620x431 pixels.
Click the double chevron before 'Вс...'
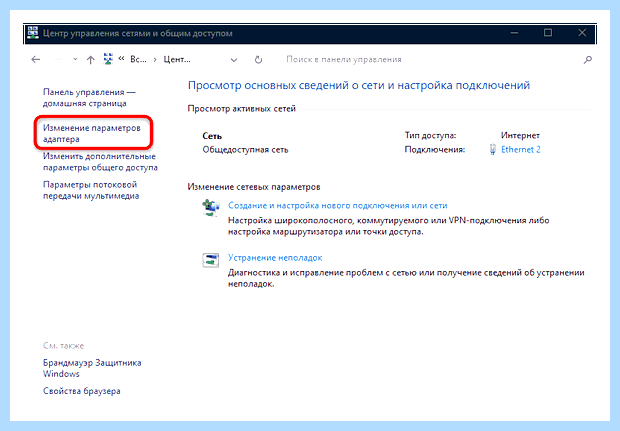point(122,59)
